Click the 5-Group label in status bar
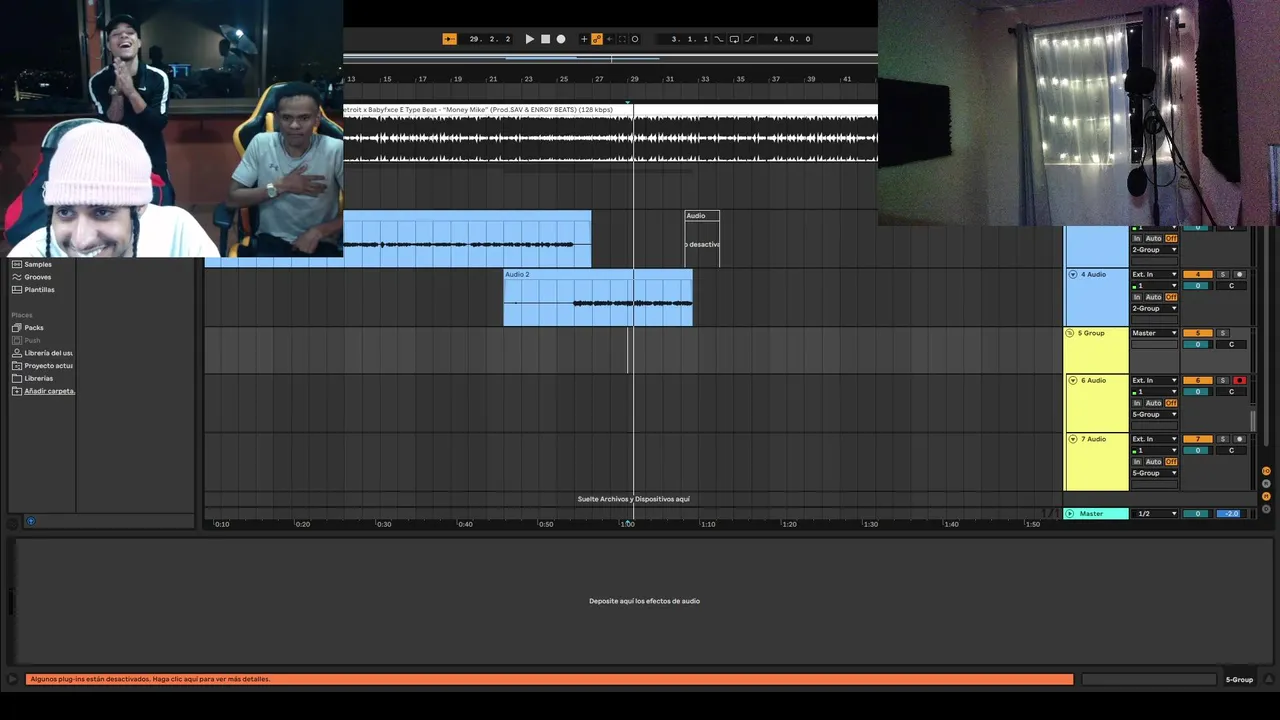Image resolution: width=1280 pixels, height=720 pixels. pos(1239,679)
